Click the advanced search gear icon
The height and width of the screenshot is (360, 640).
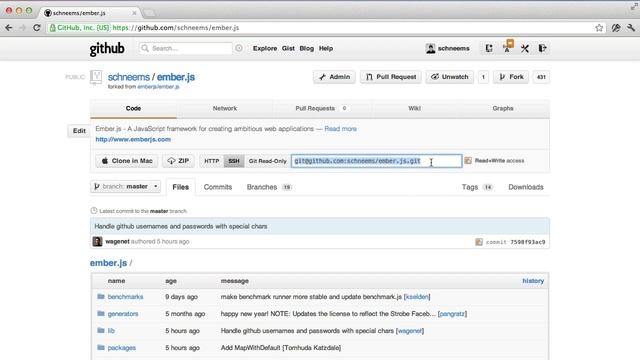coord(239,48)
